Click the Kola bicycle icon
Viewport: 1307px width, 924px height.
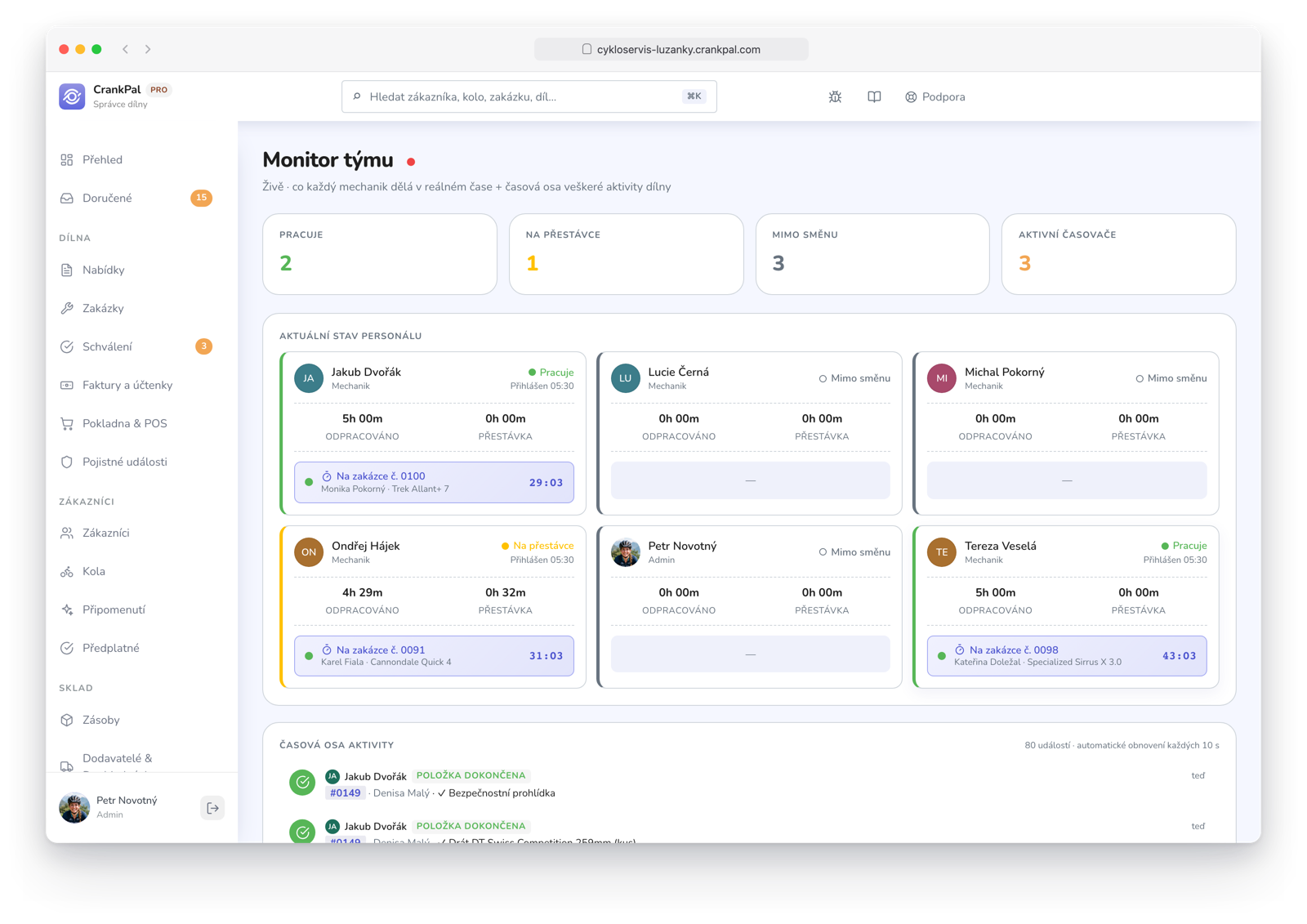coord(67,572)
